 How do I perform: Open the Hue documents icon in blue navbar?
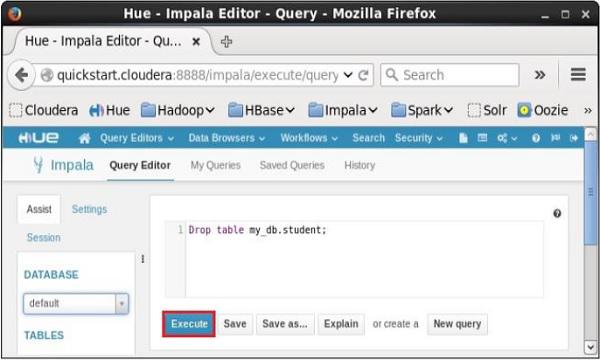coord(463,138)
